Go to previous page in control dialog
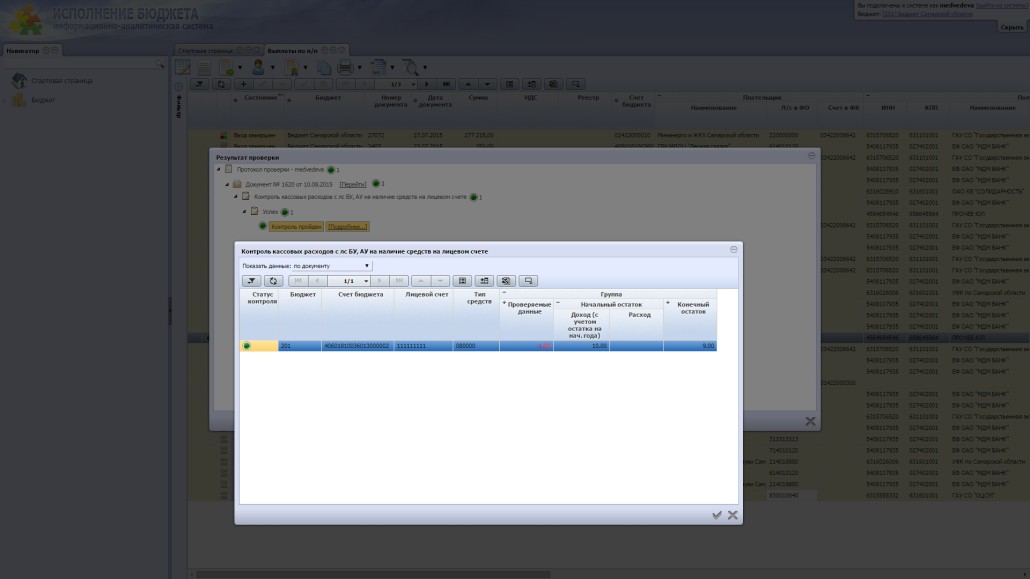1030x579 pixels. point(318,281)
